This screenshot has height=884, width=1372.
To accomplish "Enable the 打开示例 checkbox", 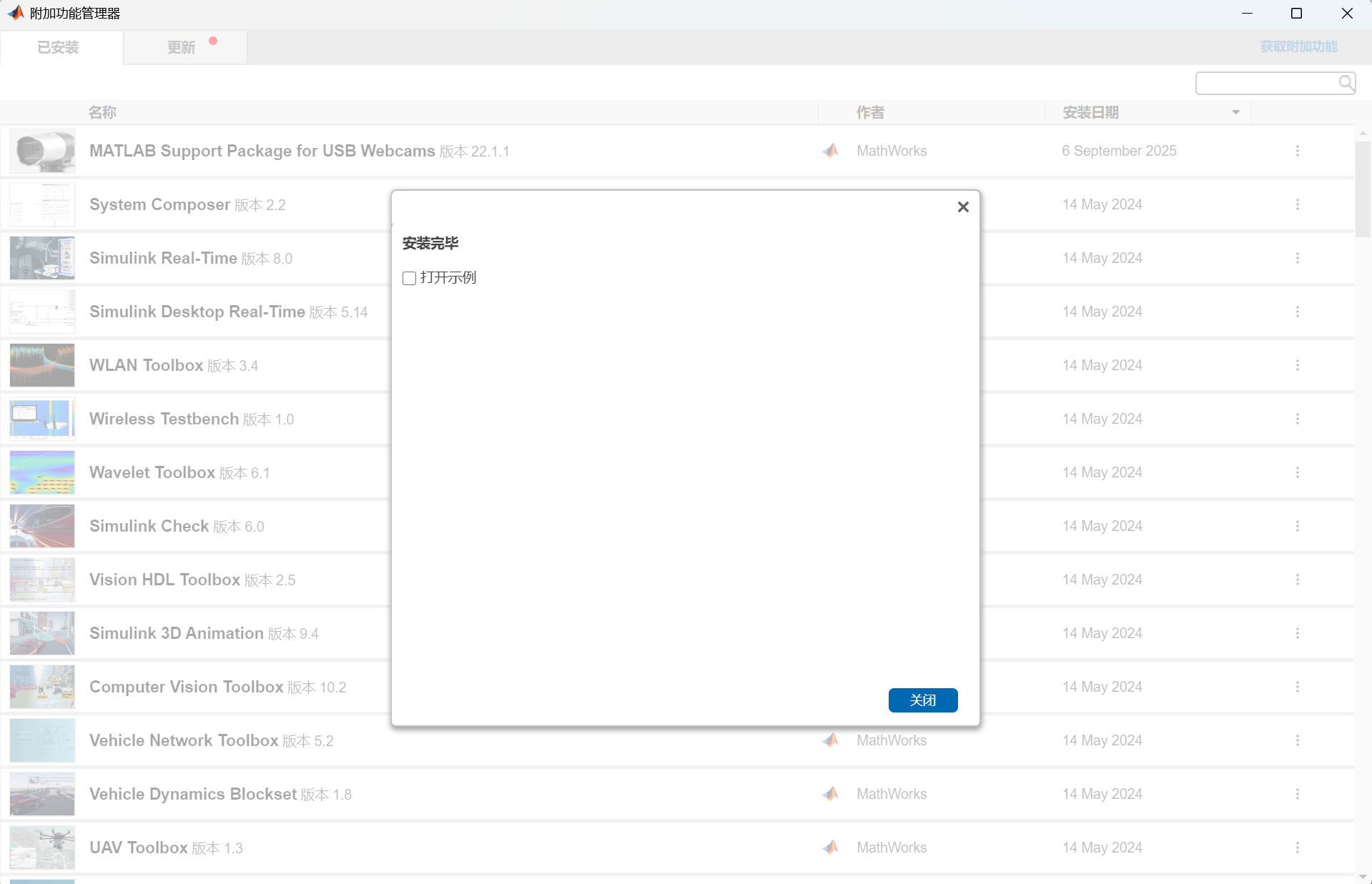I will pyautogui.click(x=409, y=278).
